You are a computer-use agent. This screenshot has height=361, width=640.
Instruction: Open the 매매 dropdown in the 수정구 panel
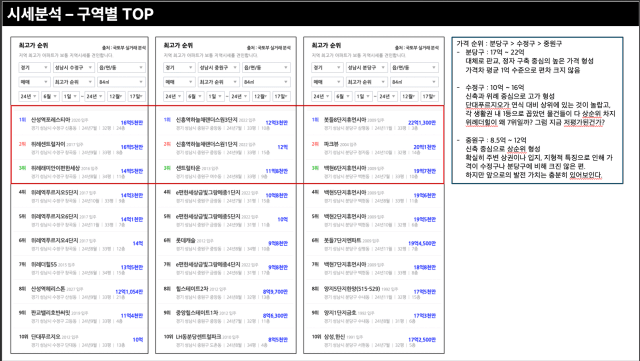click(x=34, y=82)
